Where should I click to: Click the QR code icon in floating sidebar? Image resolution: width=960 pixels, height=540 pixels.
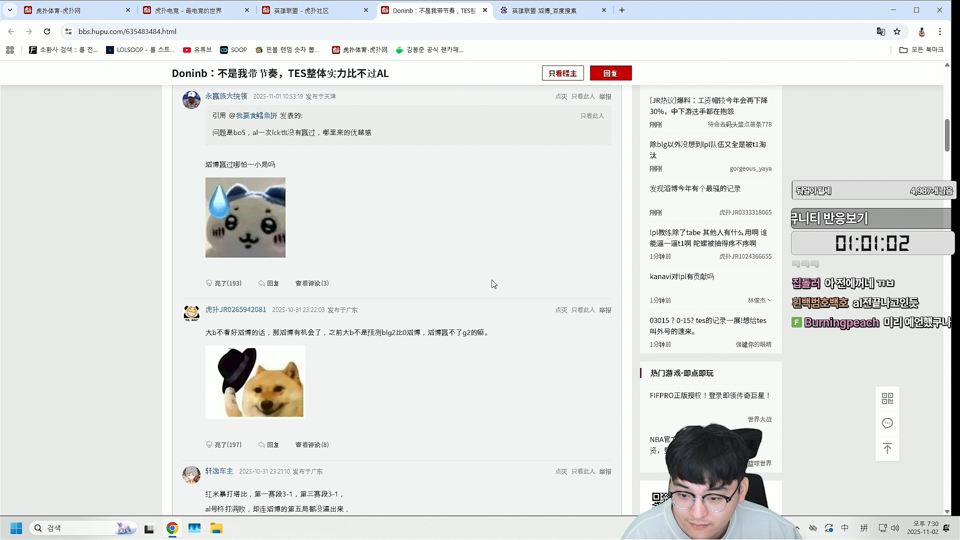pos(887,398)
